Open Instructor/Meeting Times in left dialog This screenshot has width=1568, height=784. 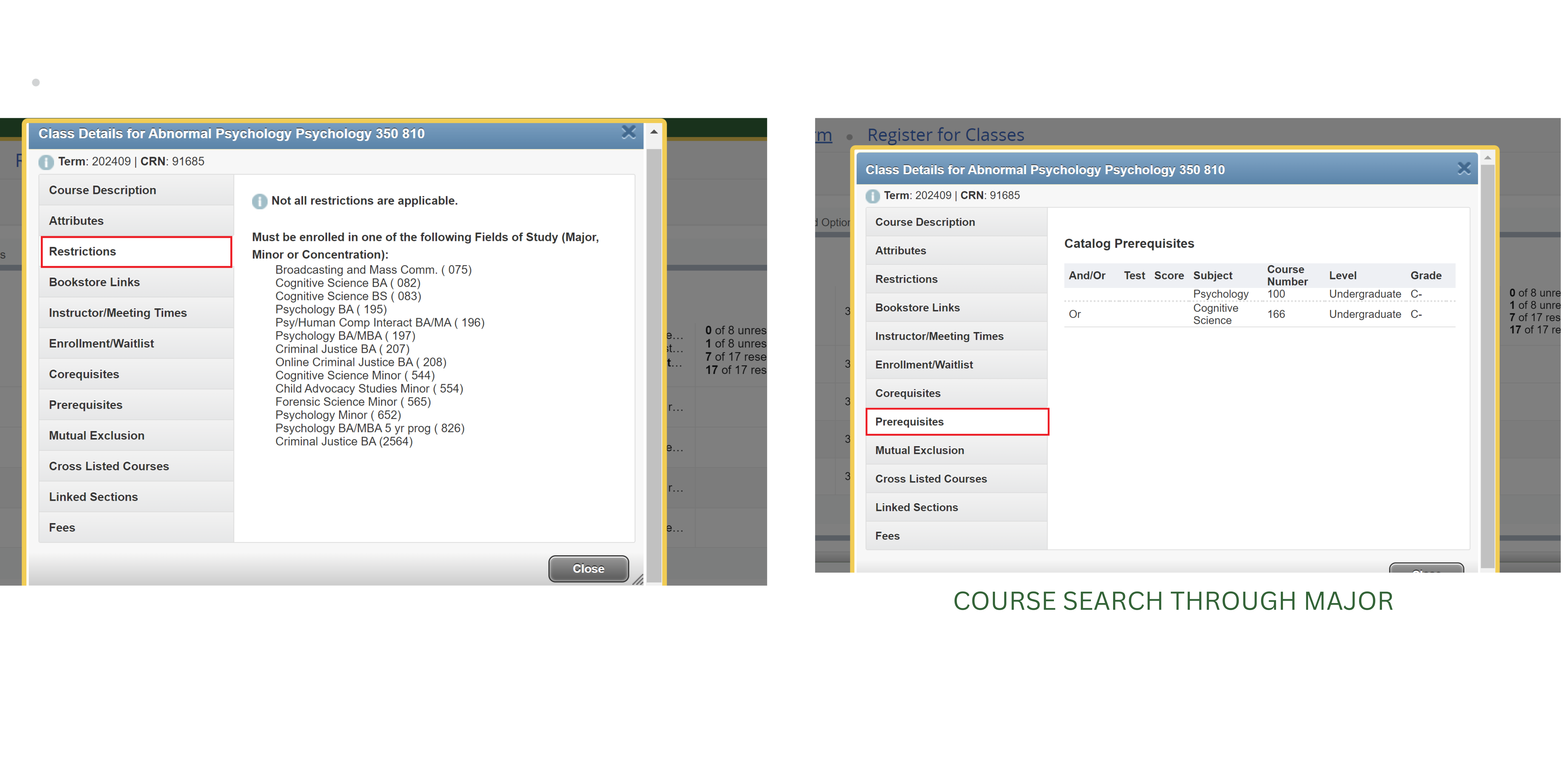pos(136,313)
